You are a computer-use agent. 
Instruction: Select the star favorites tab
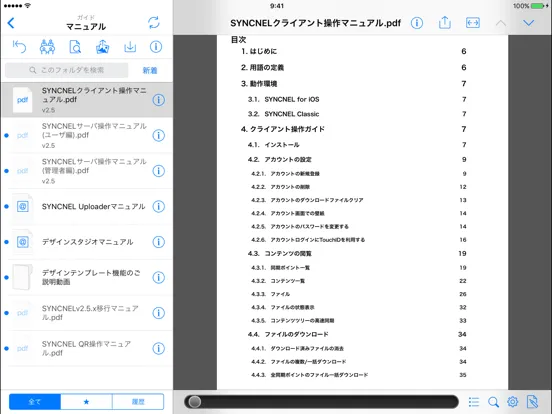pos(86,402)
